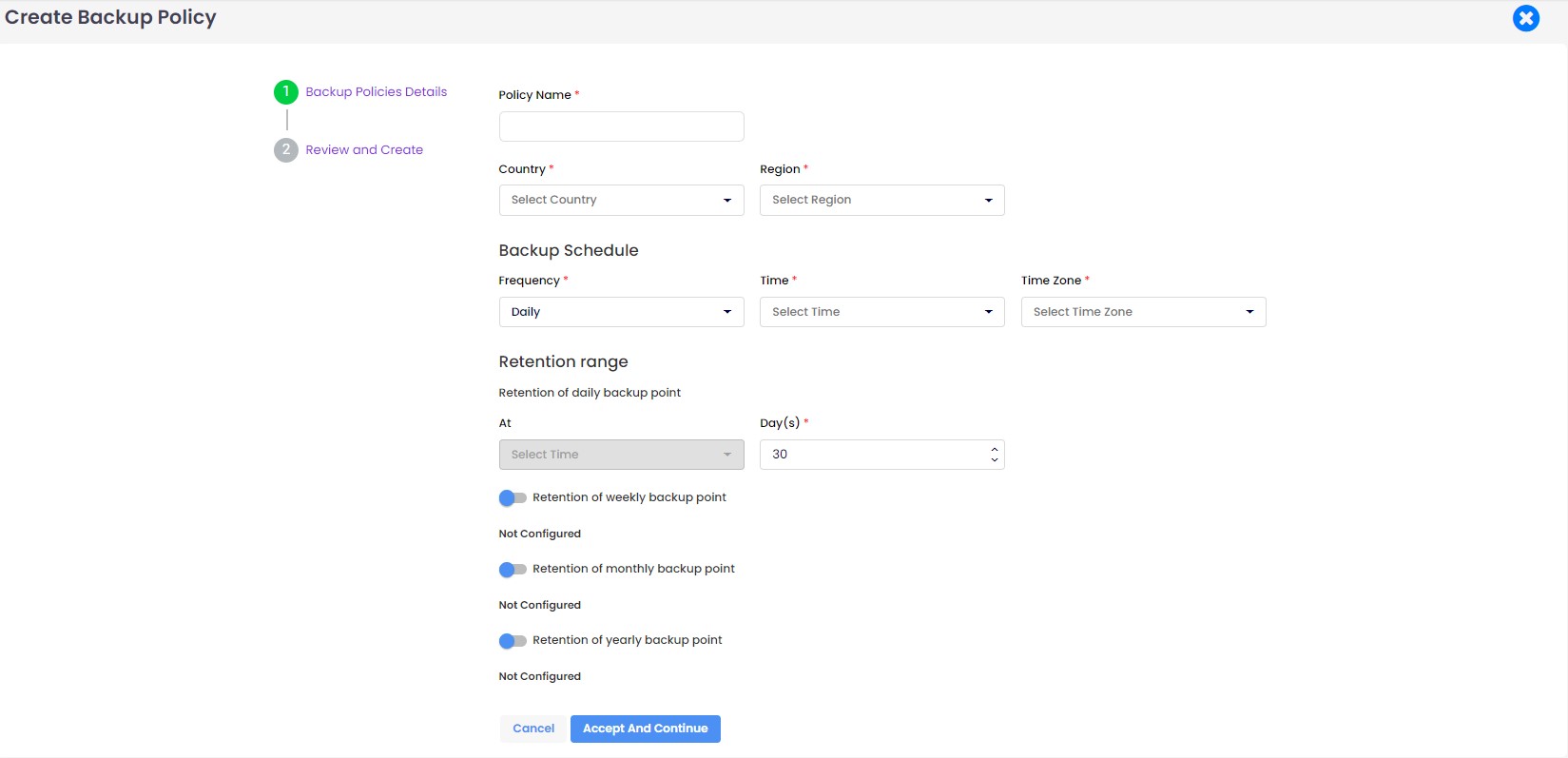The width and height of the screenshot is (1568, 758).
Task: Click the Region dropdown caret arrow
Action: pos(989,201)
